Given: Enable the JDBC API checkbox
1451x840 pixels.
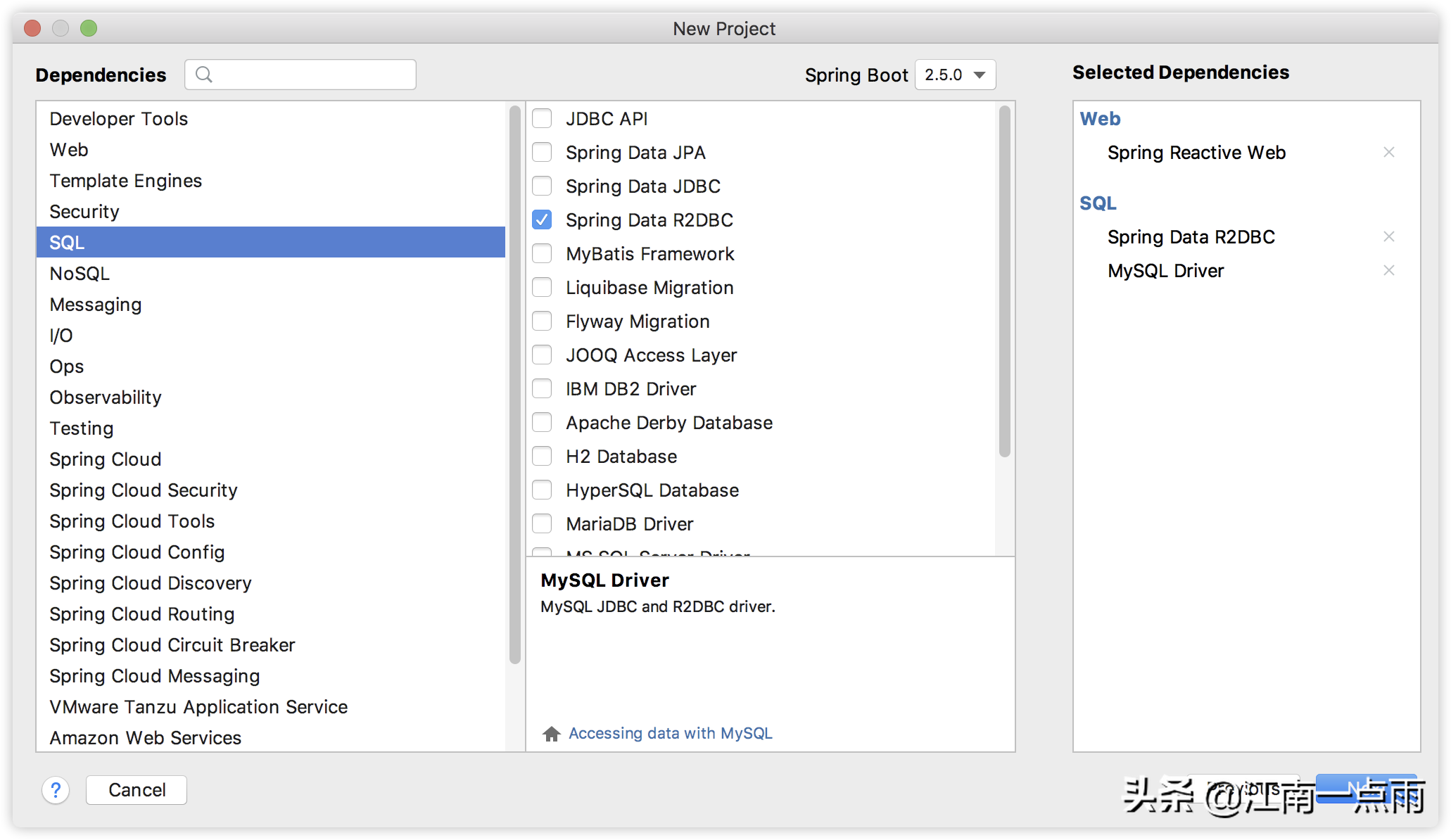Looking at the screenshot, I should [x=542, y=118].
